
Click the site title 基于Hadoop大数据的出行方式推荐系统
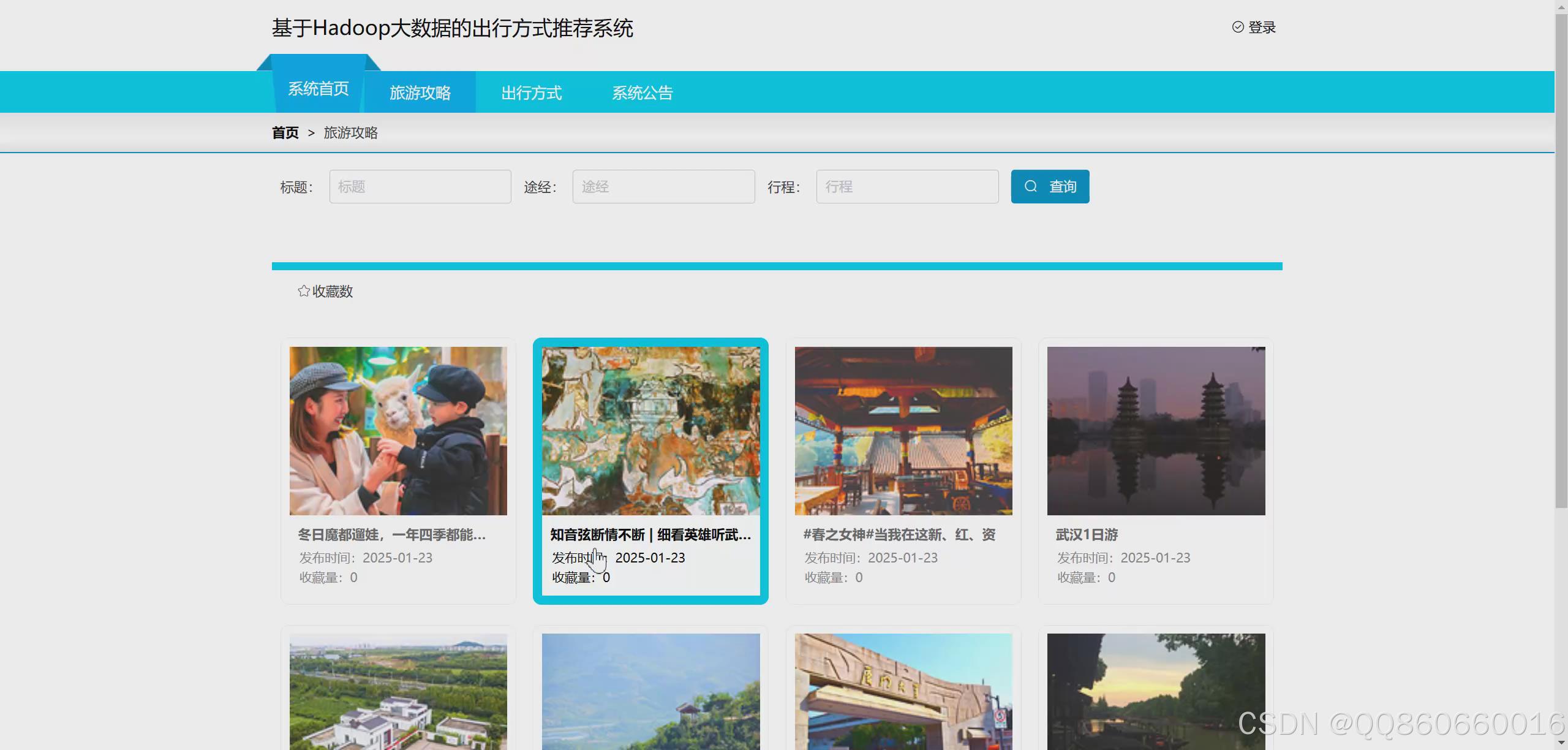pyautogui.click(x=453, y=28)
